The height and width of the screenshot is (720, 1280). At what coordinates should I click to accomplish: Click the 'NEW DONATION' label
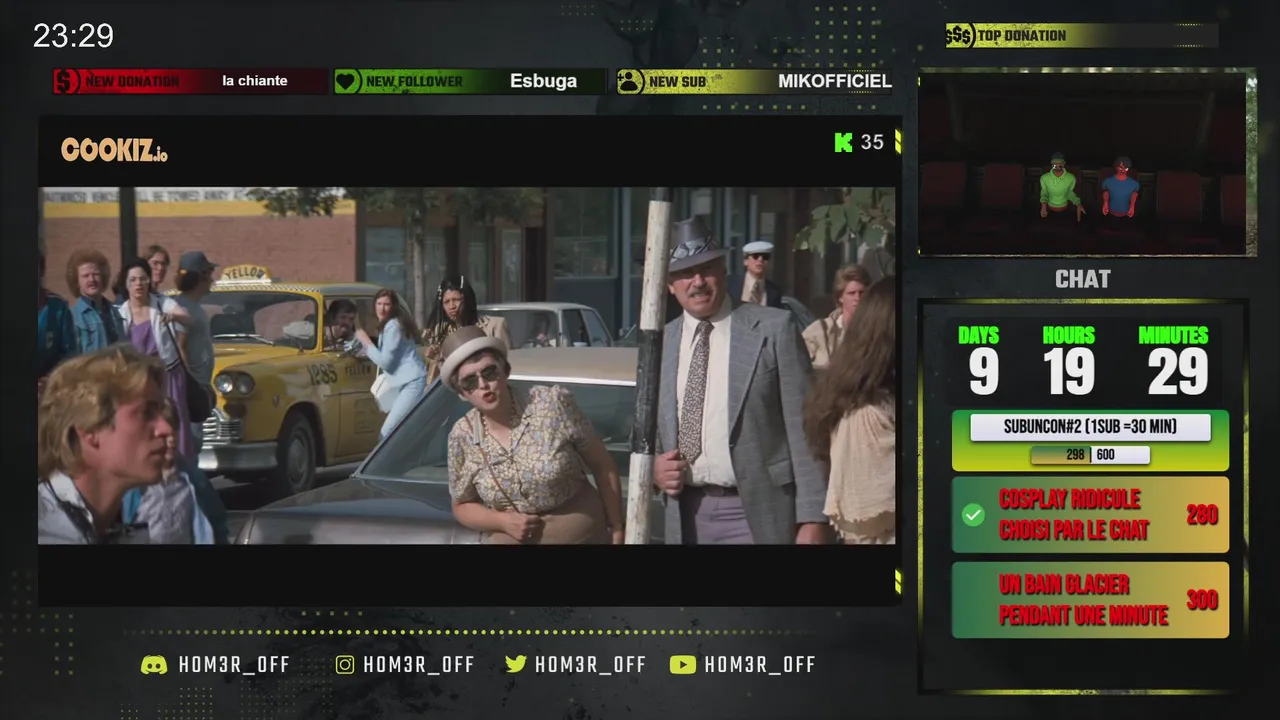(x=133, y=81)
